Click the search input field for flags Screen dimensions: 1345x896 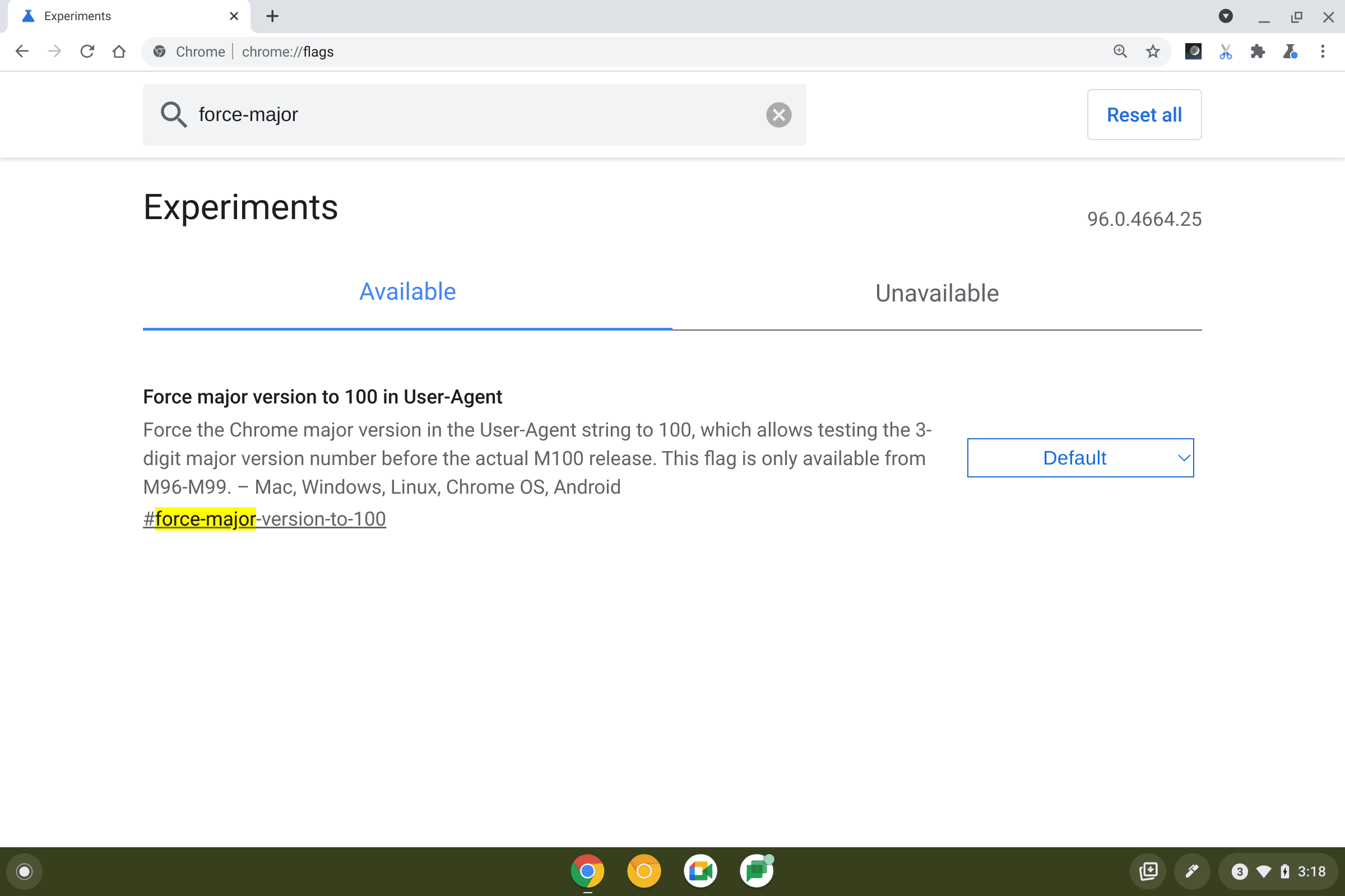coord(476,114)
